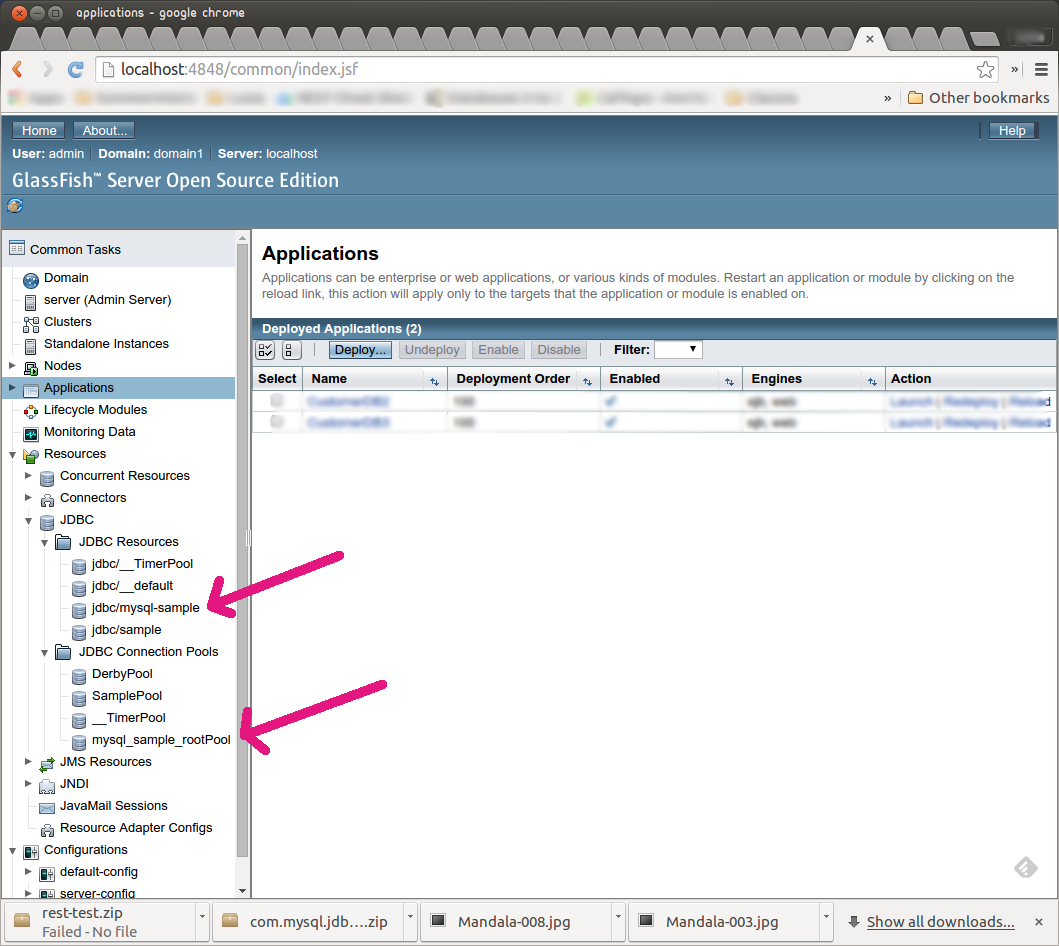
Task: Sort by Engines column
Action: coord(873,382)
